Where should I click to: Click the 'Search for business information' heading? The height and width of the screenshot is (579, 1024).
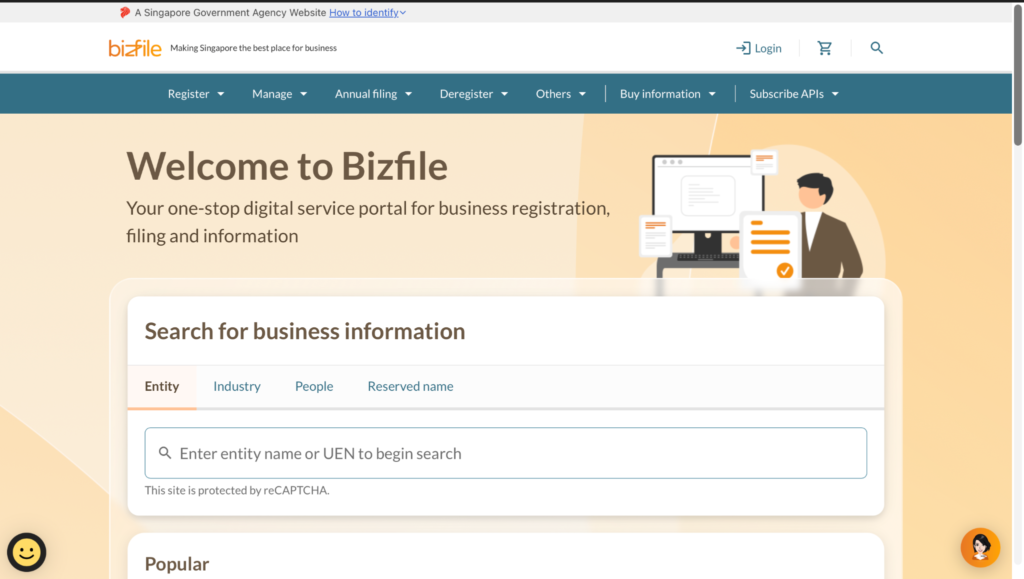(305, 332)
